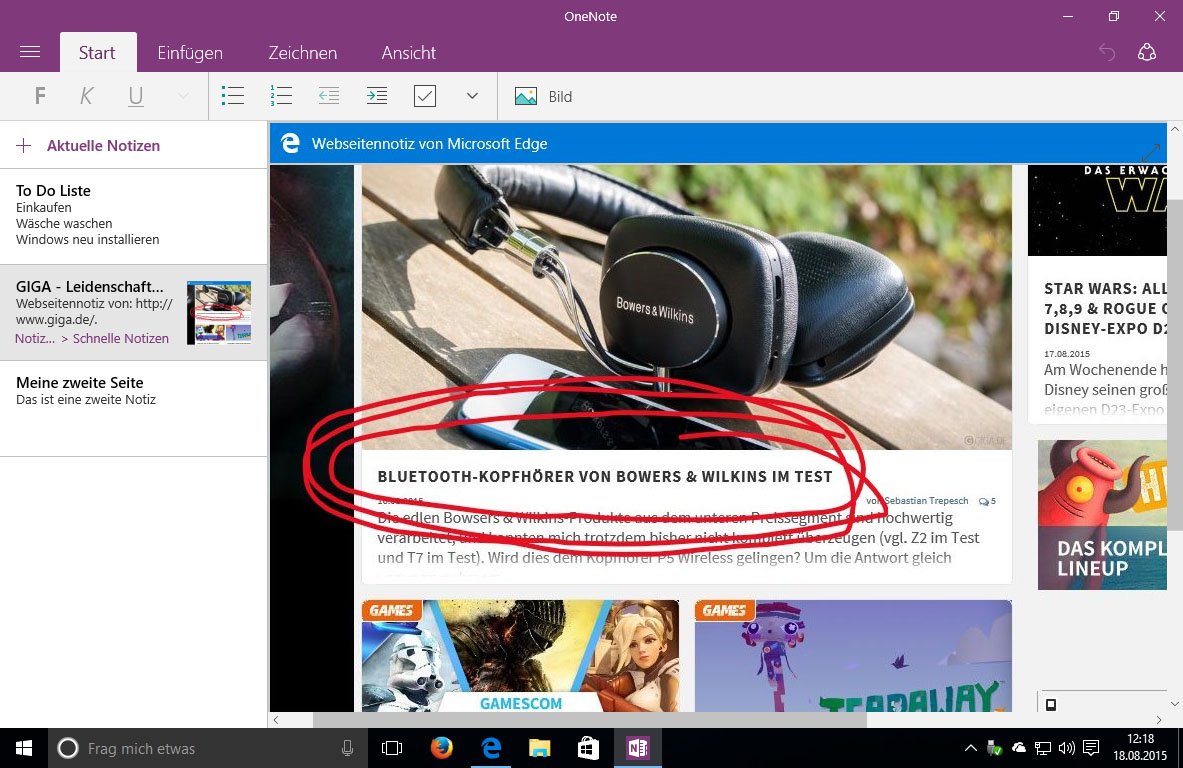Click the small square icon near scrollbar
The width and height of the screenshot is (1183, 768).
pos(1051,705)
